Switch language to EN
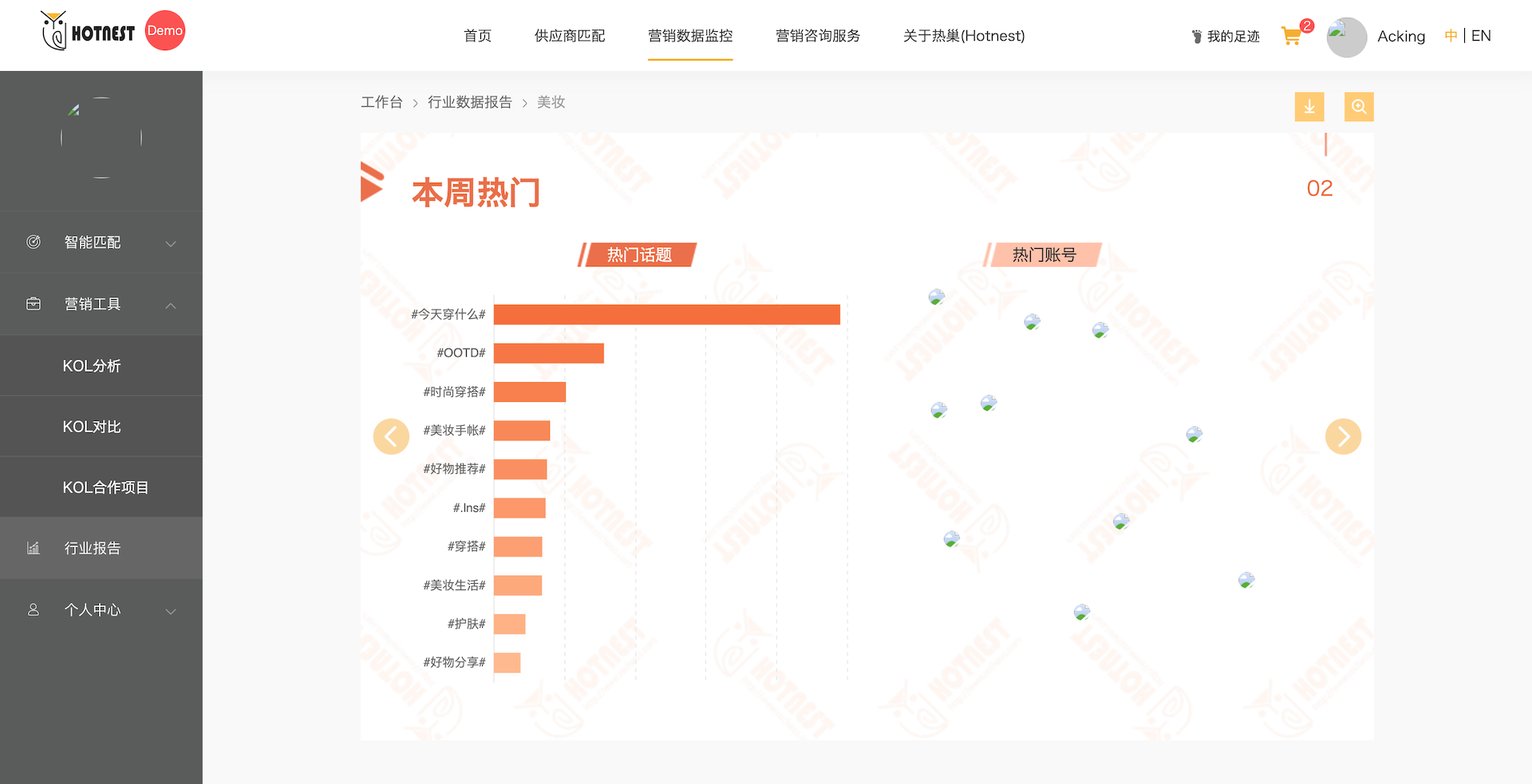1532x784 pixels. pyautogui.click(x=1481, y=36)
